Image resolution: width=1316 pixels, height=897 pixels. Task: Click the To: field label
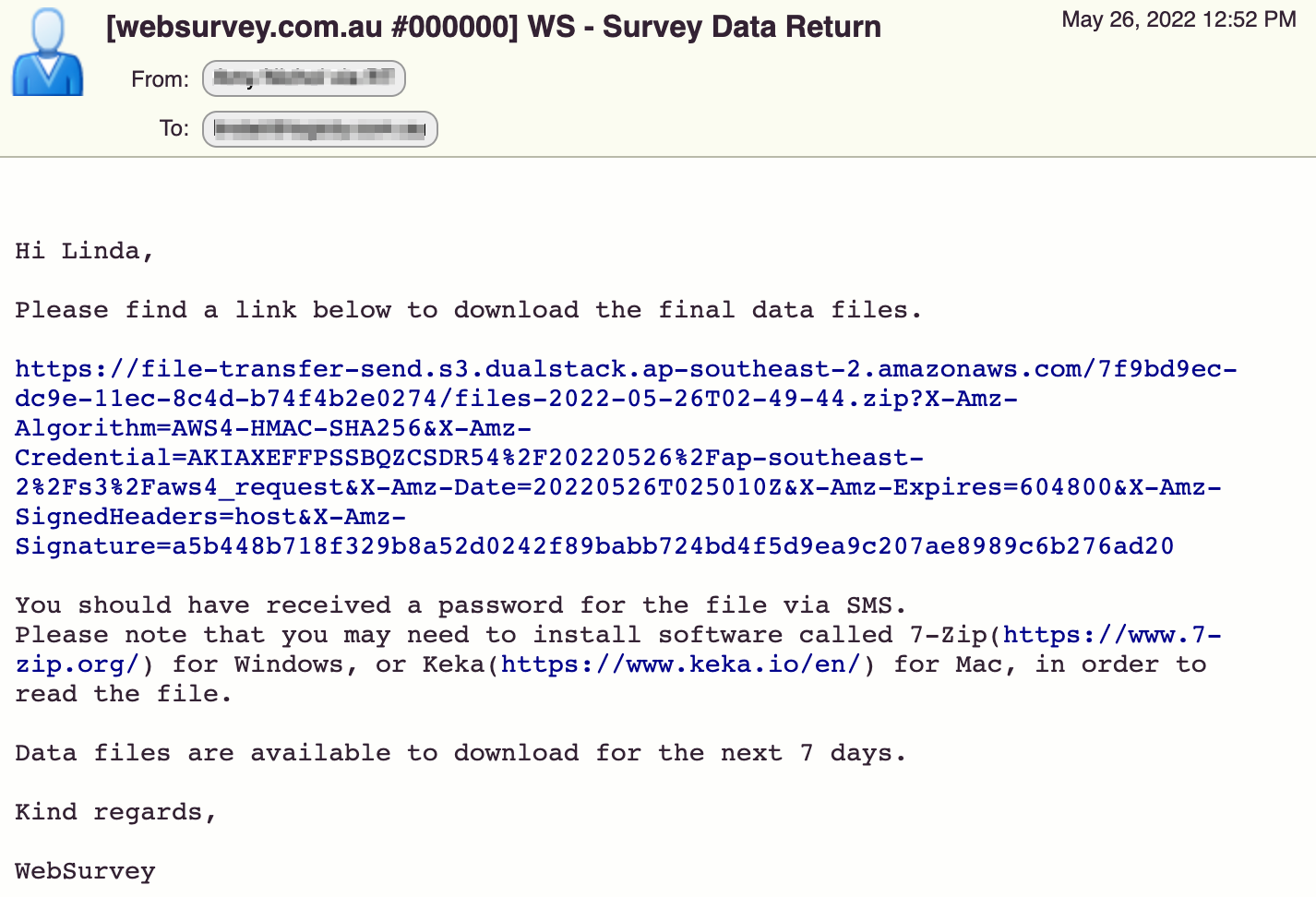pos(173,128)
